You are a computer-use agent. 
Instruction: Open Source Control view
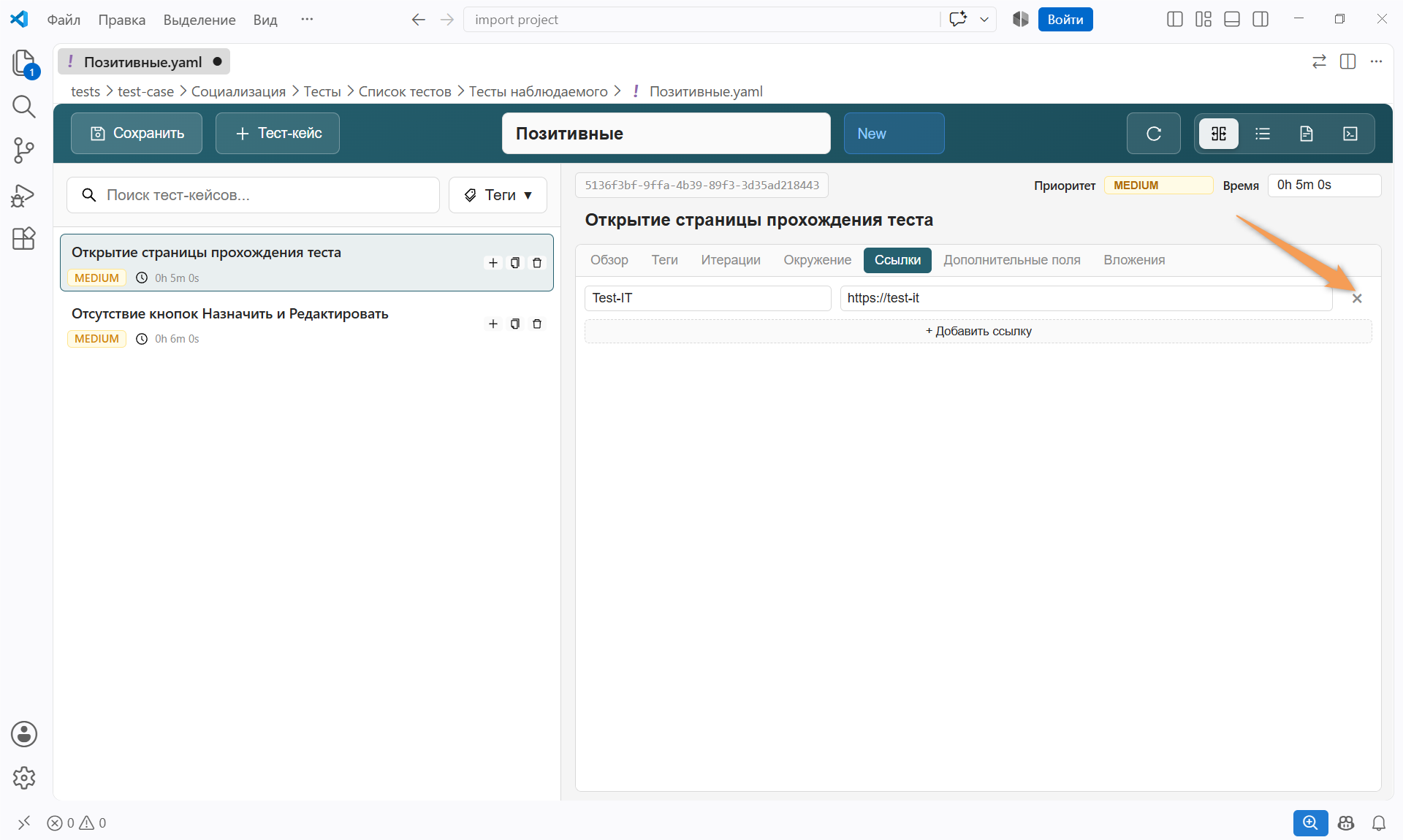(24, 150)
